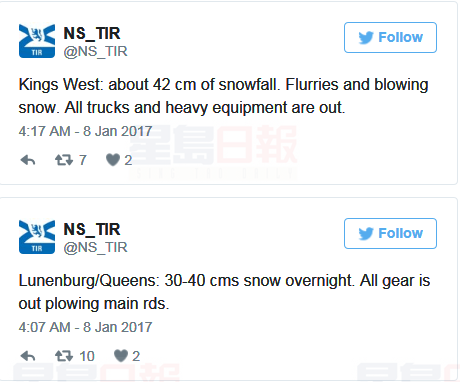Open NS_TIR display name in second tweet
Screen dimensions: 460x382
[x=92, y=229]
